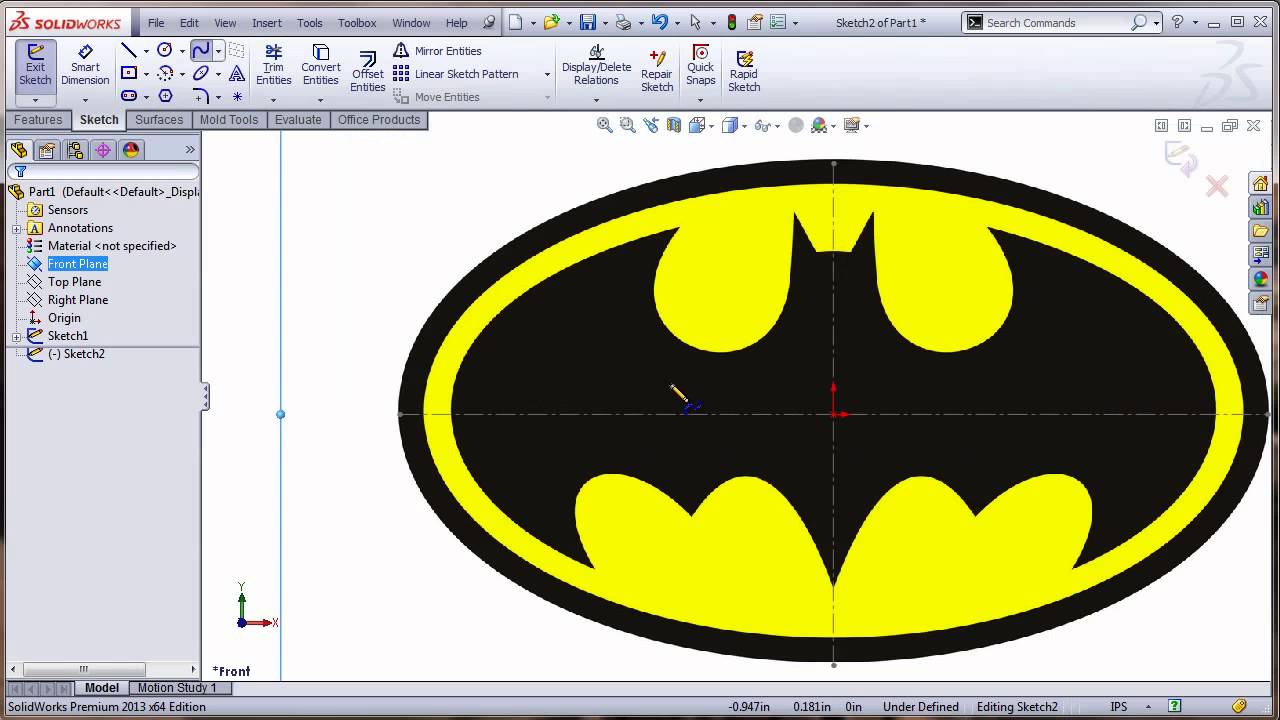Open Convert Entities dropdown arrow
This screenshot has height=720, width=1280.
tap(321, 100)
